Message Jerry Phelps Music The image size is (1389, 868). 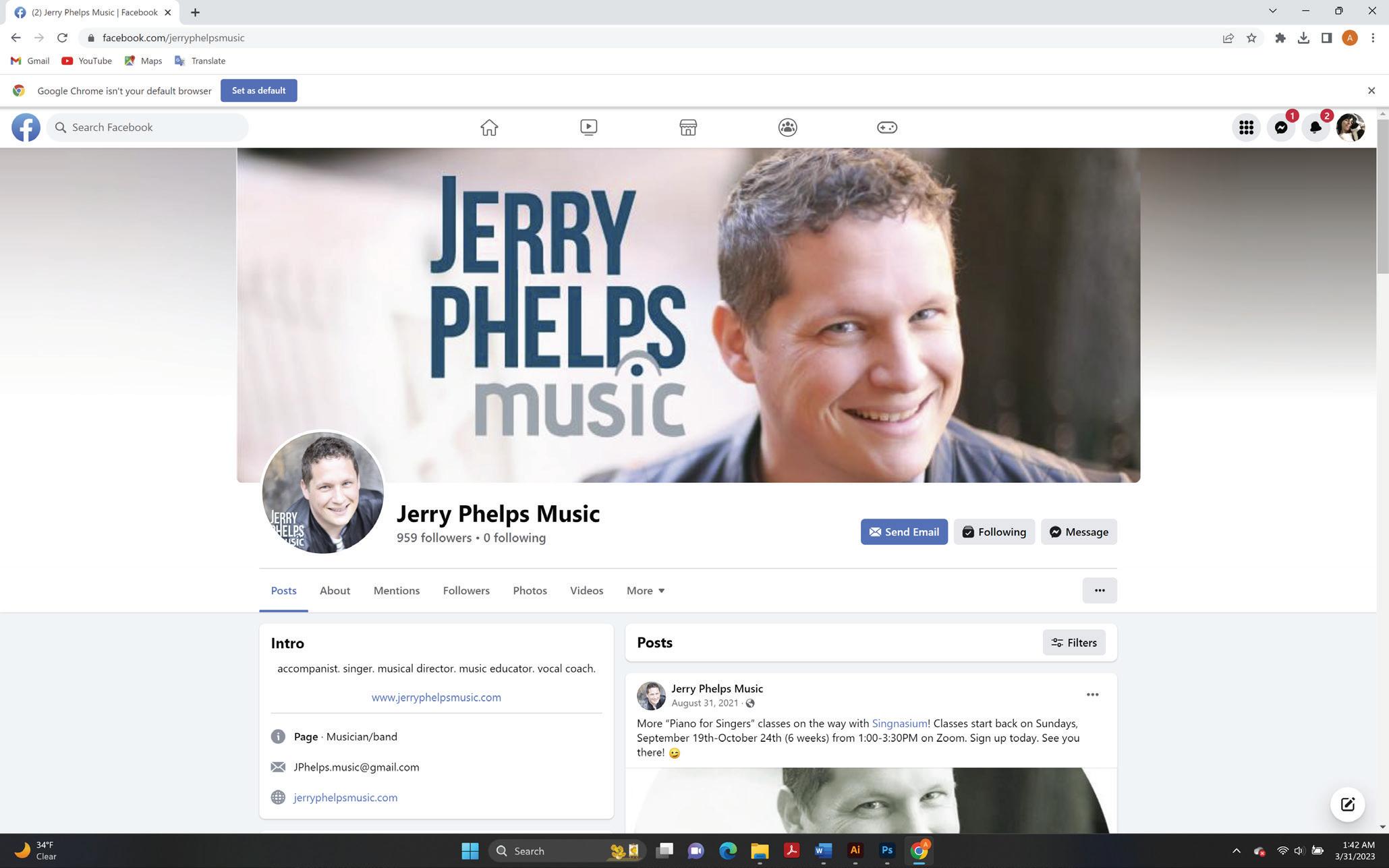point(1078,532)
